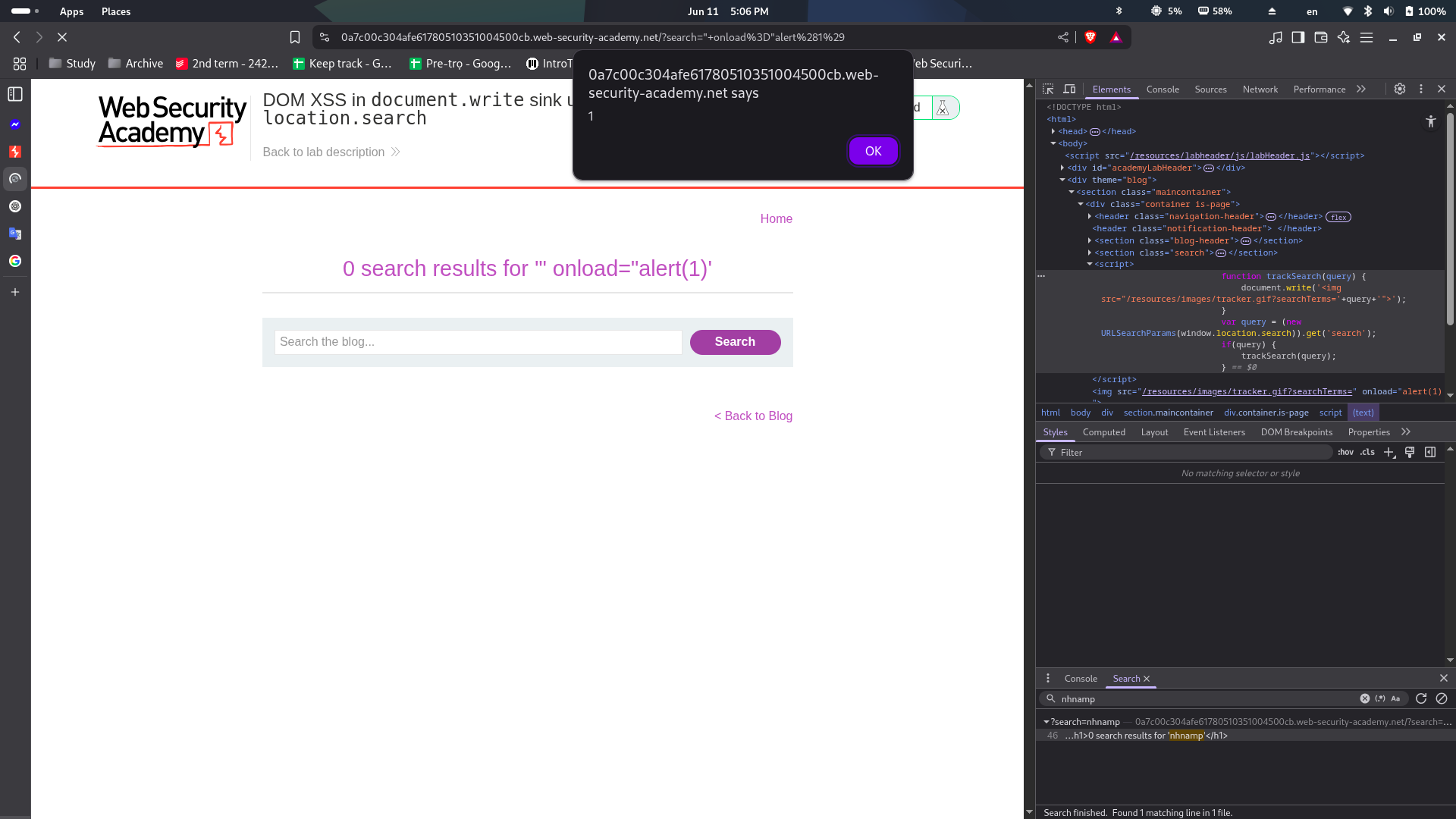This screenshot has height=819, width=1456.
Task: Switch to Sources tab
Action: [x=1210, y=89]
